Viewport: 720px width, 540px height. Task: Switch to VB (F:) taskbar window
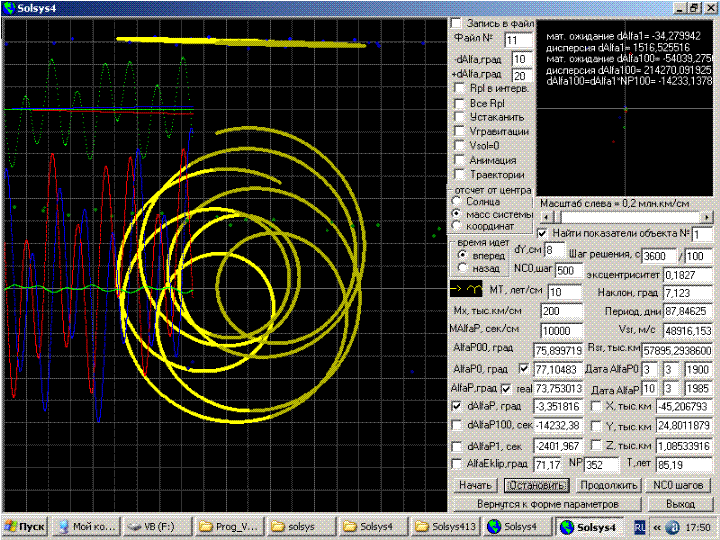(x=157, y=526)
